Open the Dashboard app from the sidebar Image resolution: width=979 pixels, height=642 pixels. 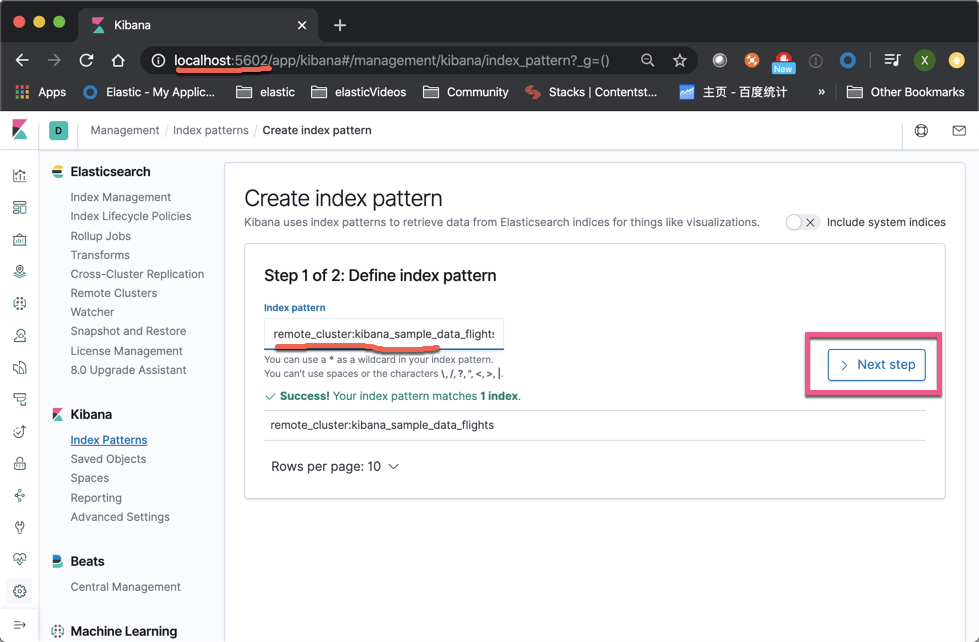coord(19,207)
